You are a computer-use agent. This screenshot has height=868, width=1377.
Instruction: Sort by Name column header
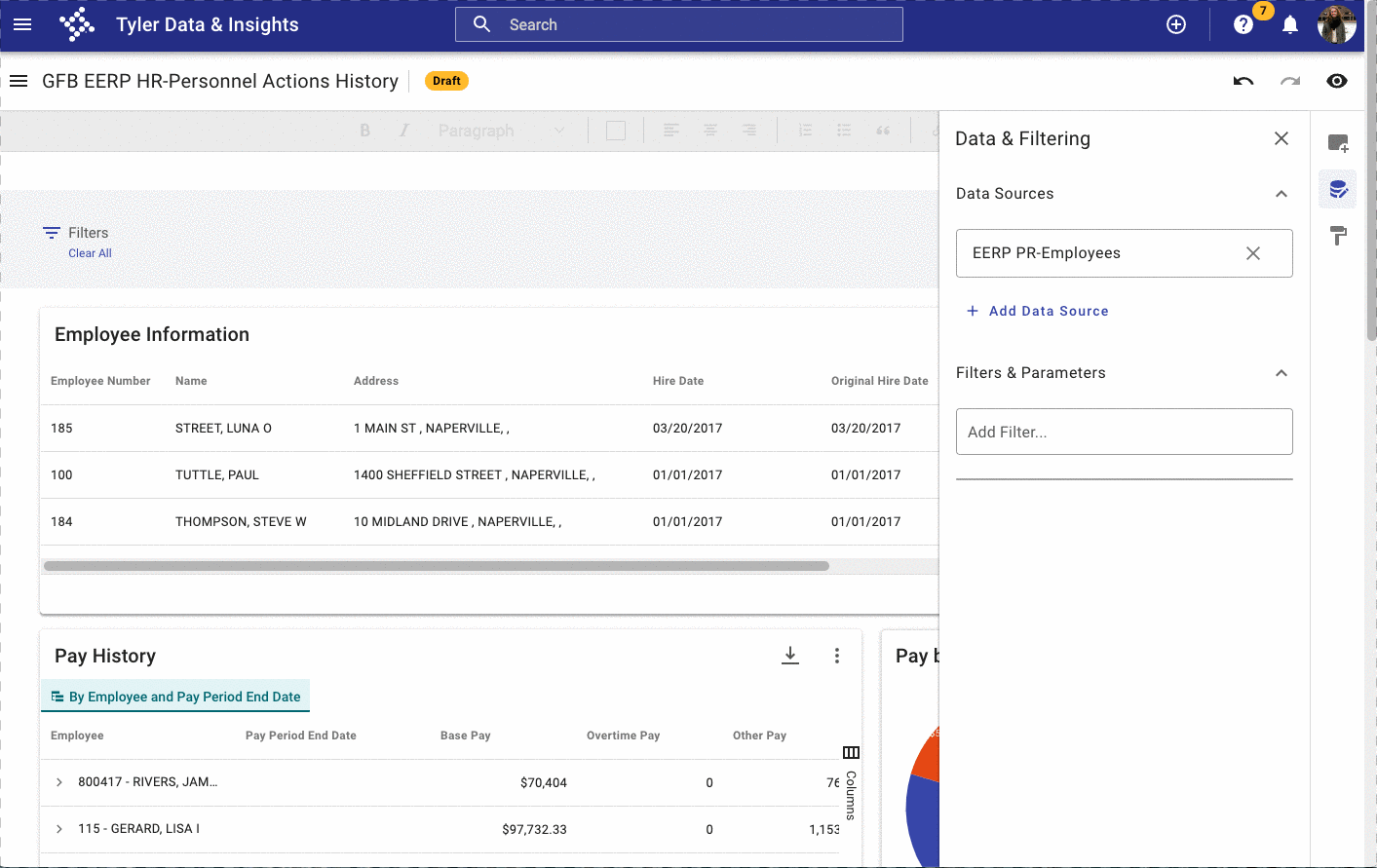[x=191, y=381]
